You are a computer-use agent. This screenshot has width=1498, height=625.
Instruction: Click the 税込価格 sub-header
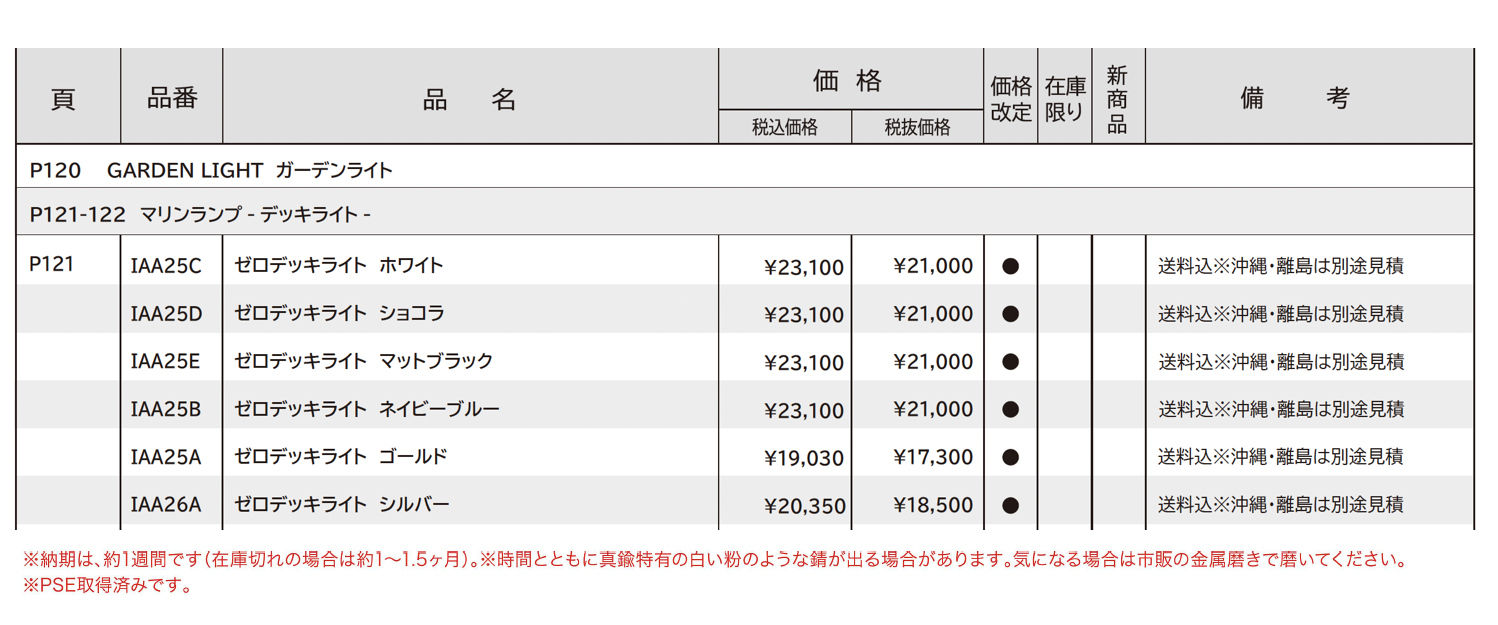785,127
